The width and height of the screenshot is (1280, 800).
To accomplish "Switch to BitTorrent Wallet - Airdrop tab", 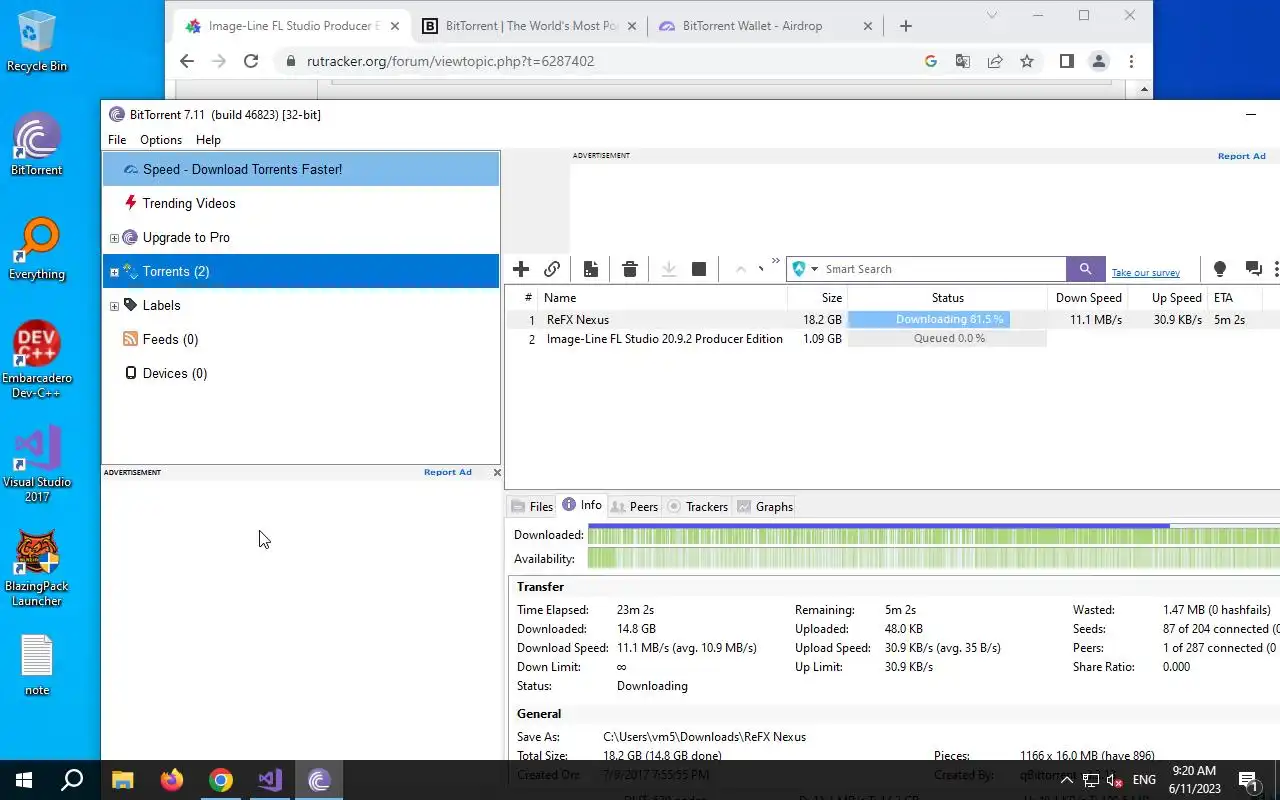I will (x=765, y=26).
